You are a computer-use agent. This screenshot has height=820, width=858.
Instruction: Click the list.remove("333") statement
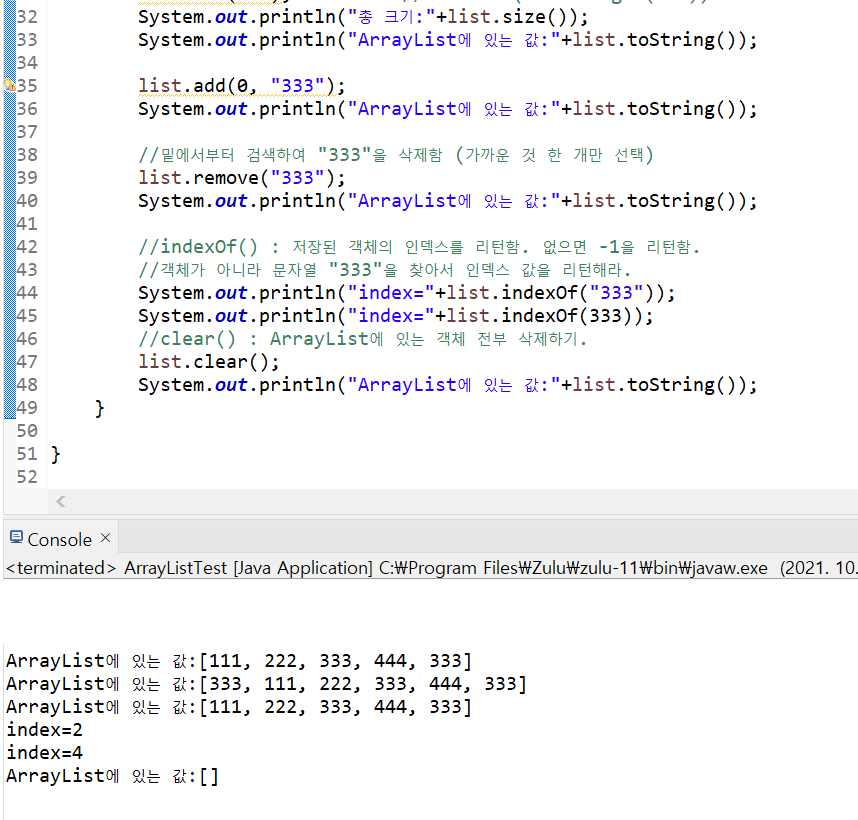click(x=241, y=178)
